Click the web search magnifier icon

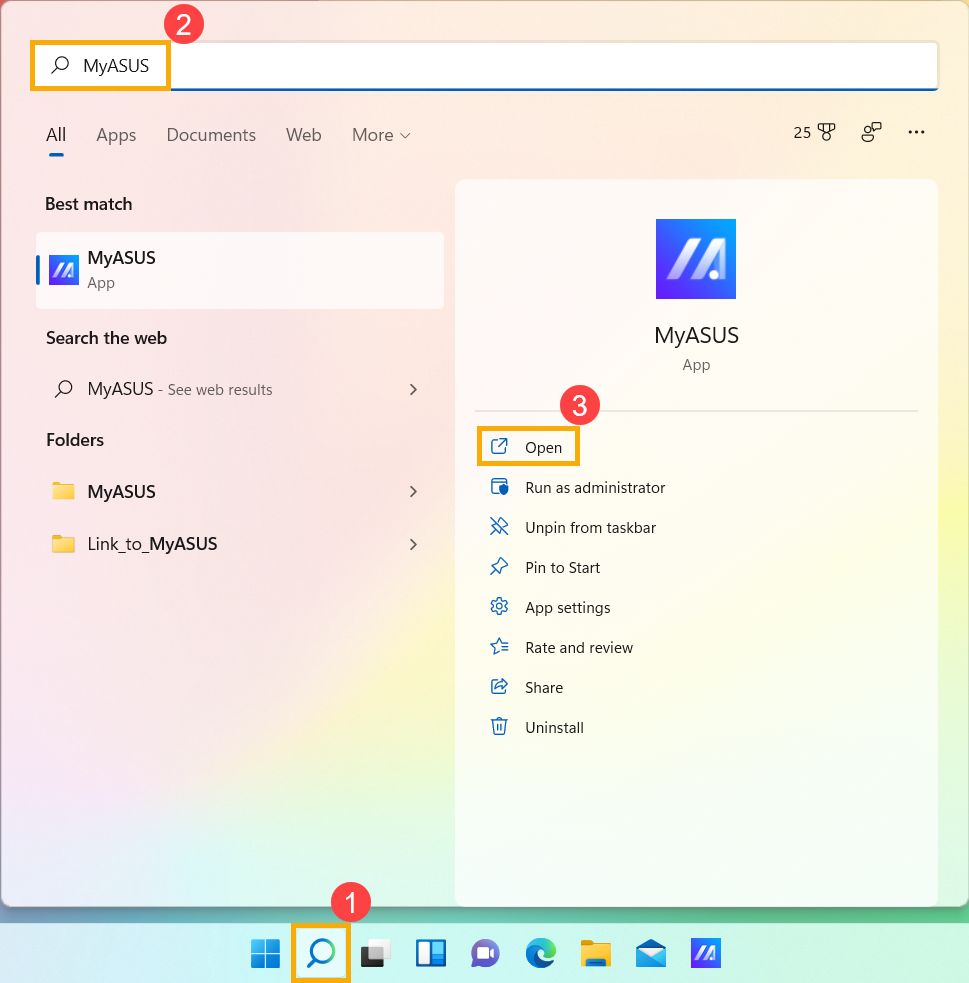click(63, 389)
